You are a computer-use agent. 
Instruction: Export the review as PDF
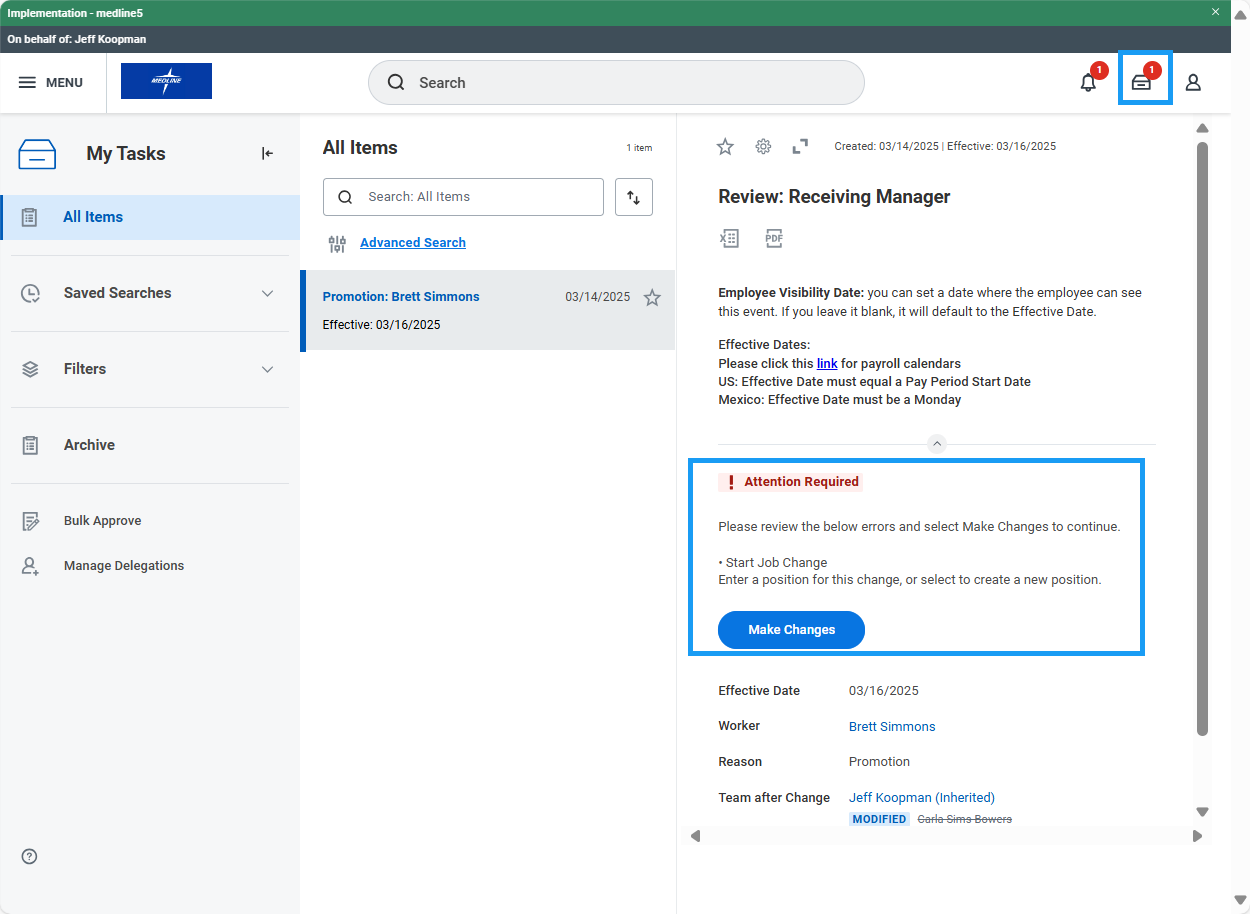pos(774,238)
